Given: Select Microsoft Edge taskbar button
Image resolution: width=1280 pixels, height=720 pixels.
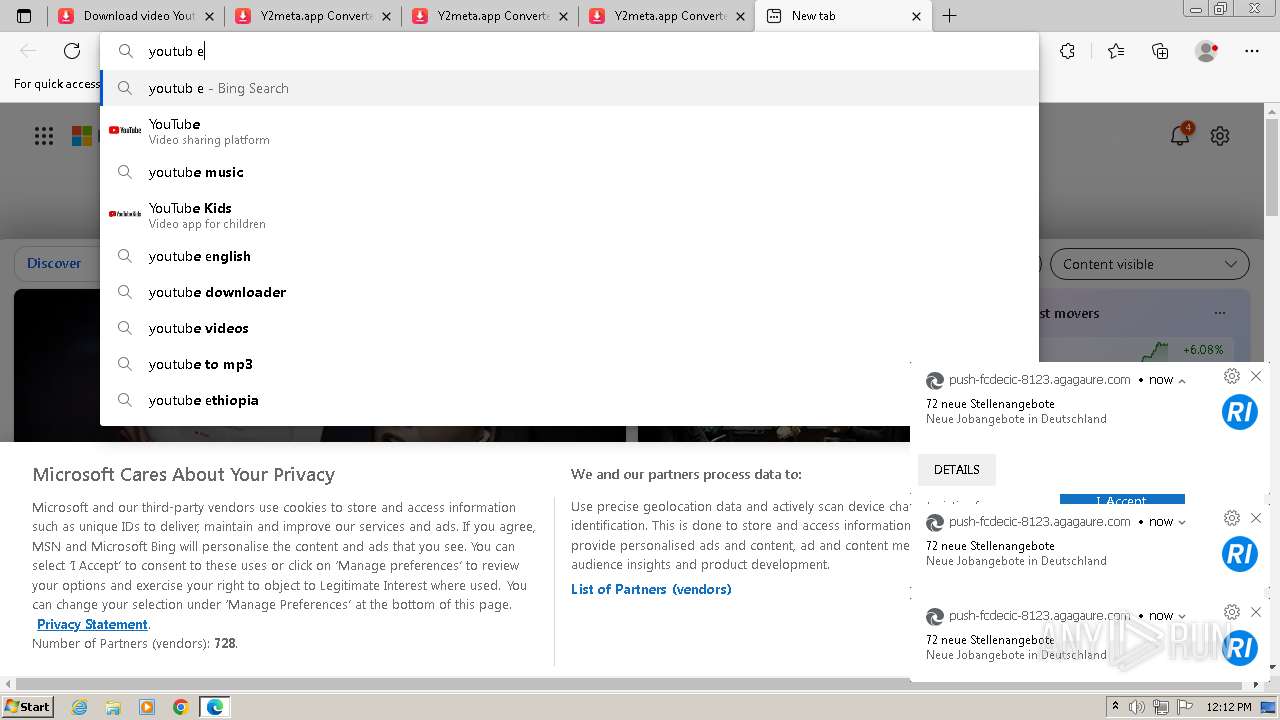Looking at the screenshot, I should 215,707.
